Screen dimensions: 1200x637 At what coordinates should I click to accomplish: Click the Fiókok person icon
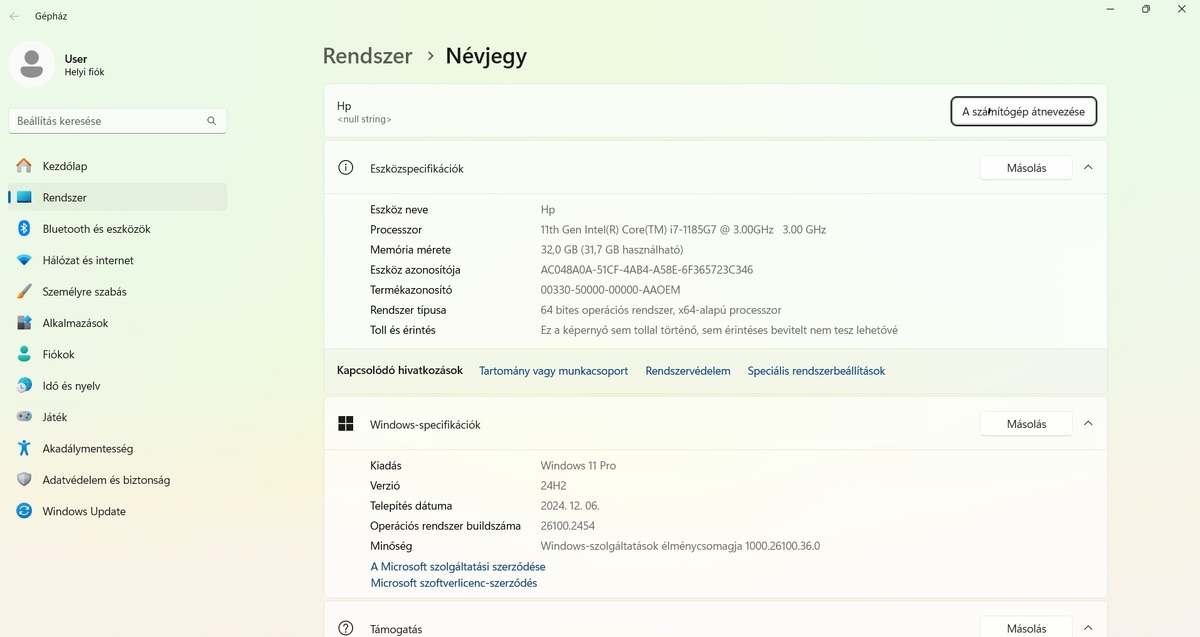point(24,354)
